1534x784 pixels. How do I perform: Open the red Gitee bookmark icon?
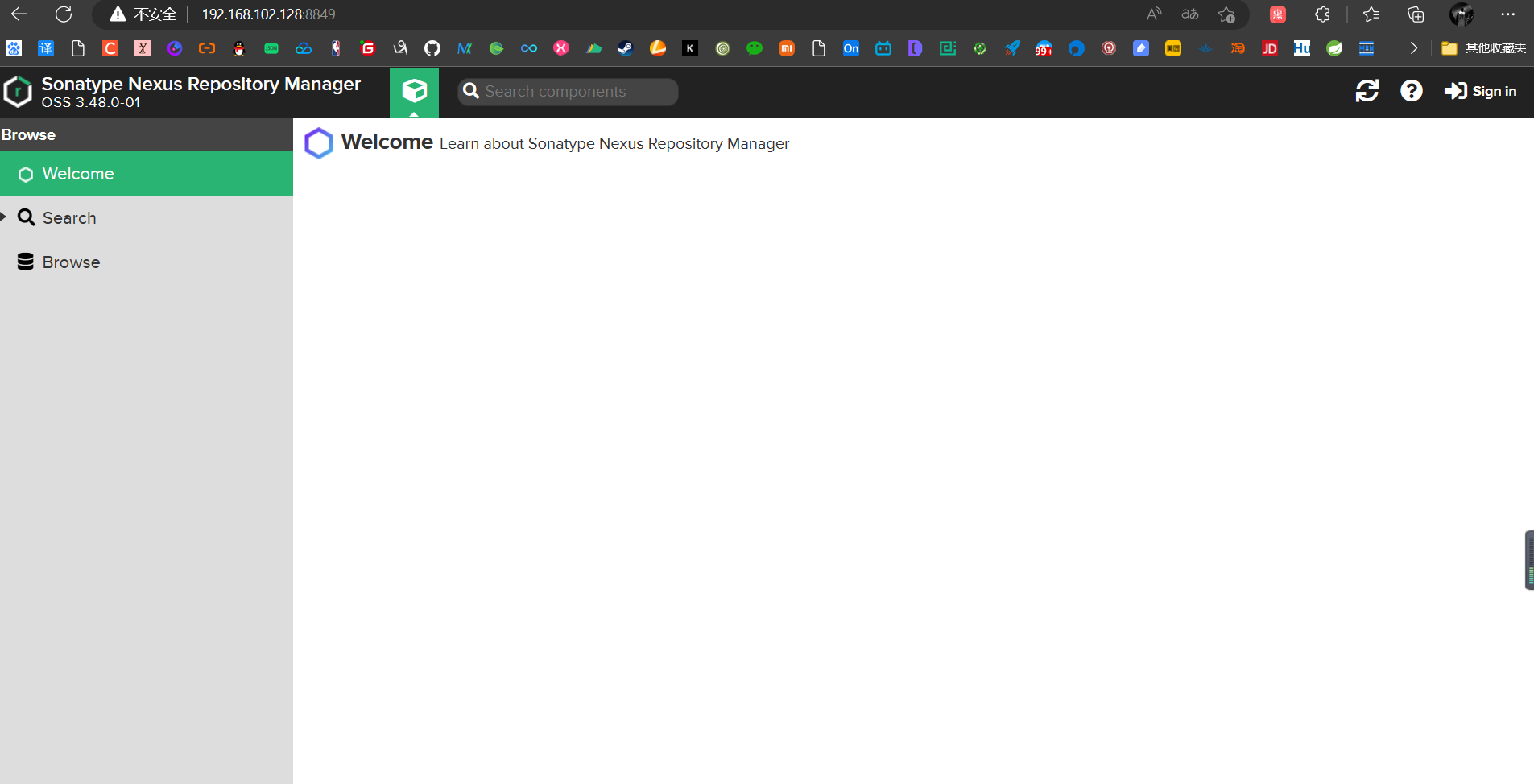368,48
